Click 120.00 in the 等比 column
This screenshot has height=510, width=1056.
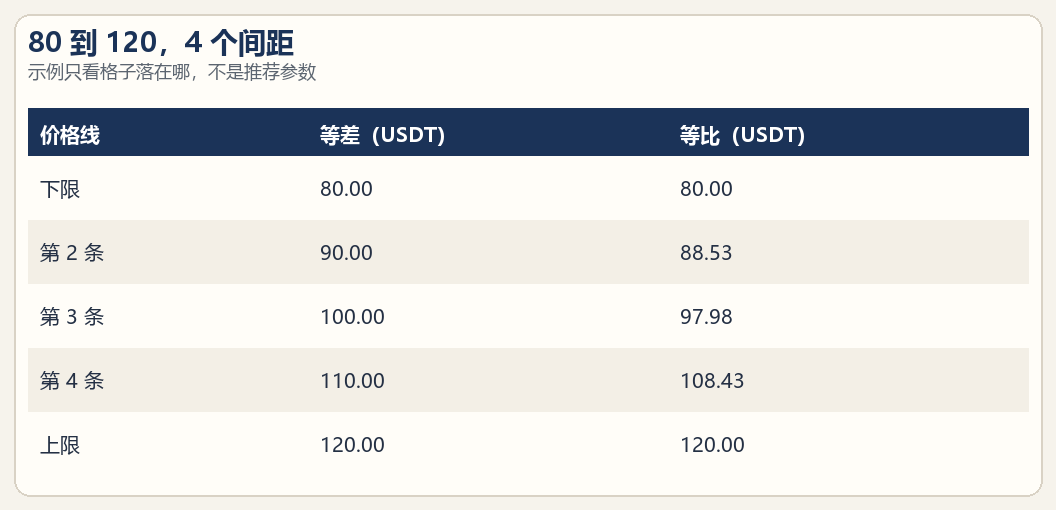coord(713,445)
